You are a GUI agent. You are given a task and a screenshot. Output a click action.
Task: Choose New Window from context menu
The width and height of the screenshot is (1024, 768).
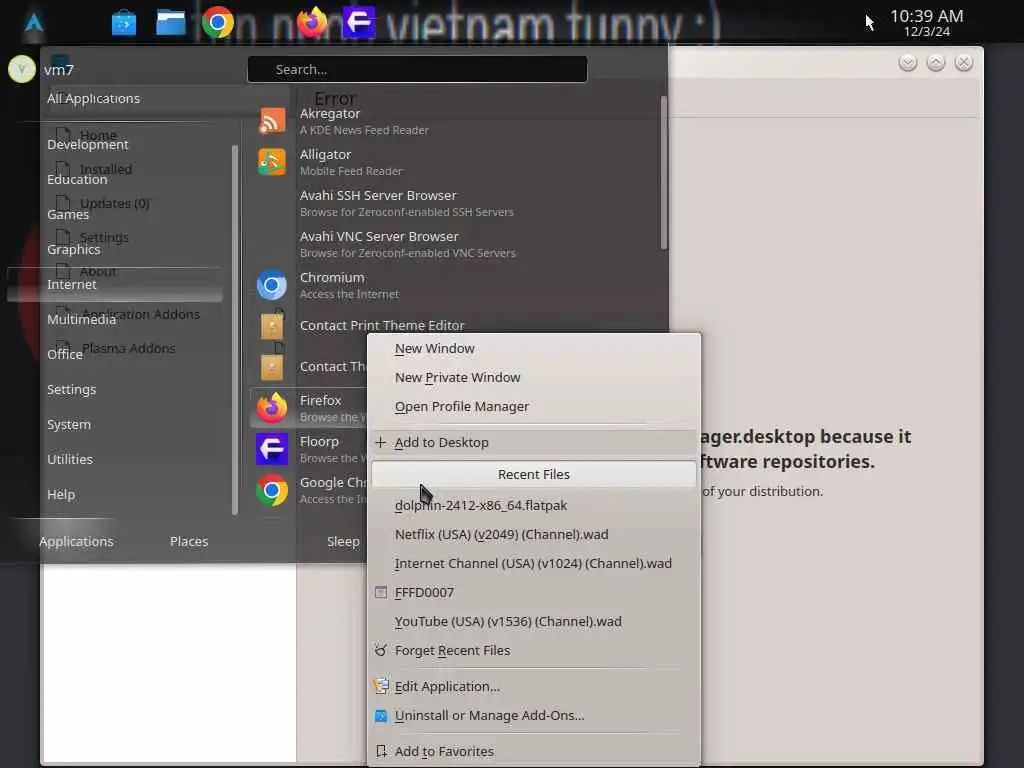tap(534, 349)
